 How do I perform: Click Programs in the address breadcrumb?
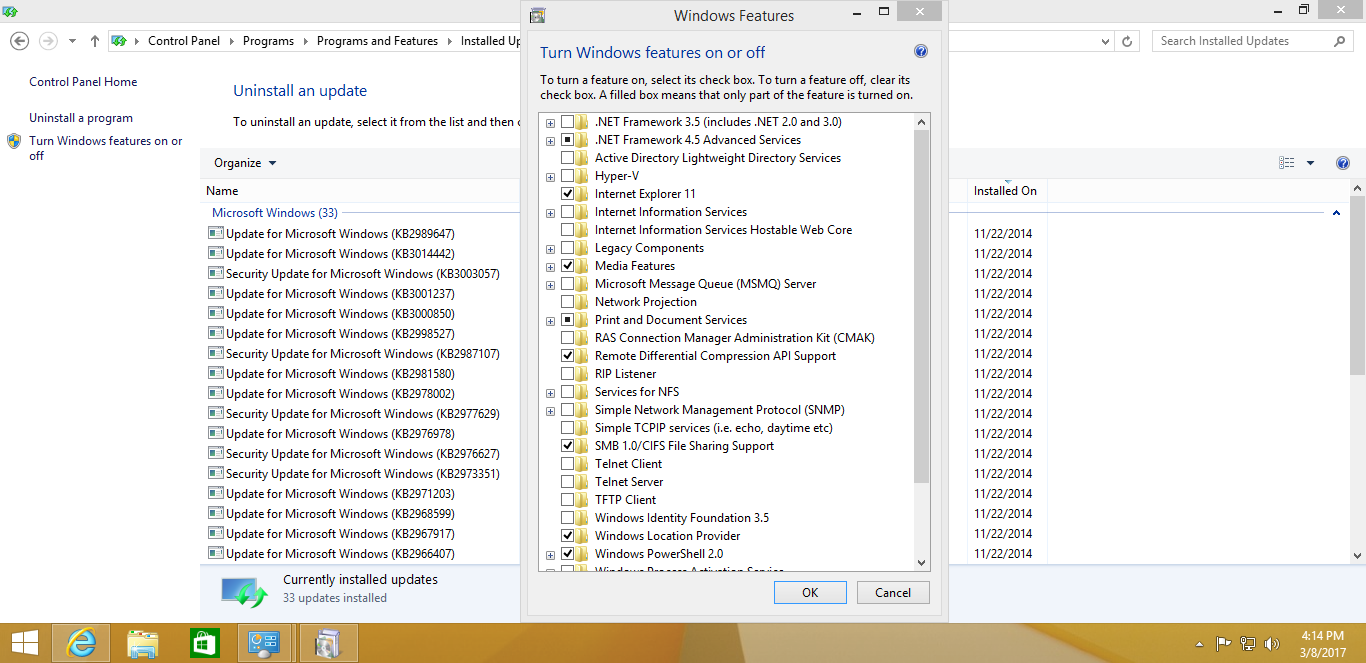[x=268, y=41]
